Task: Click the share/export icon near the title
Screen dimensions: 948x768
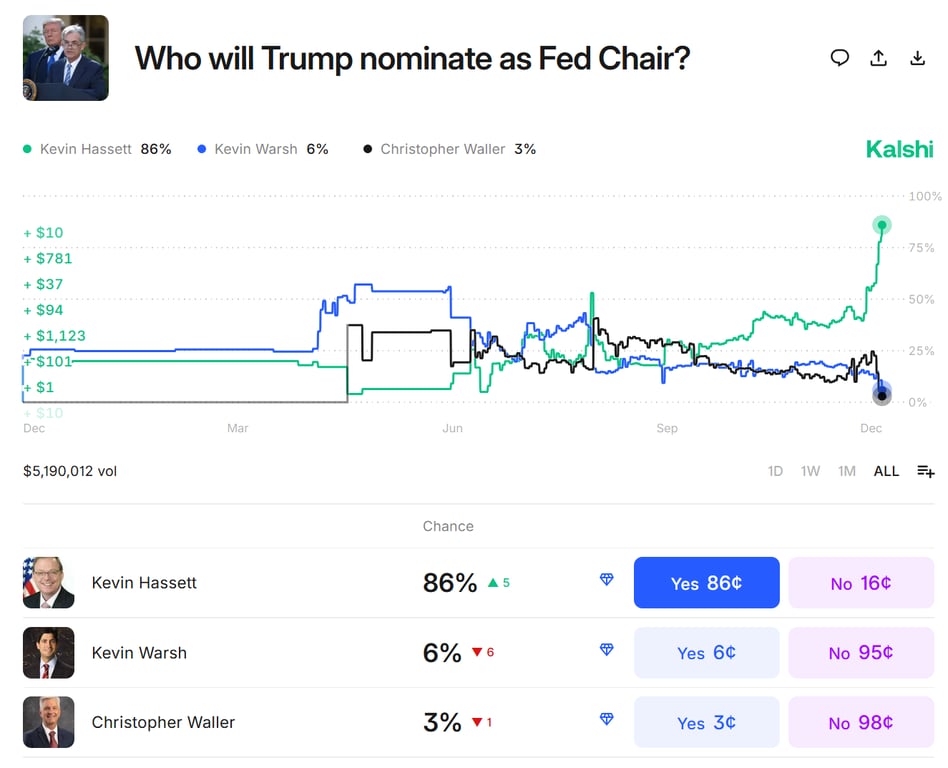Action: (x=879, y=58)
